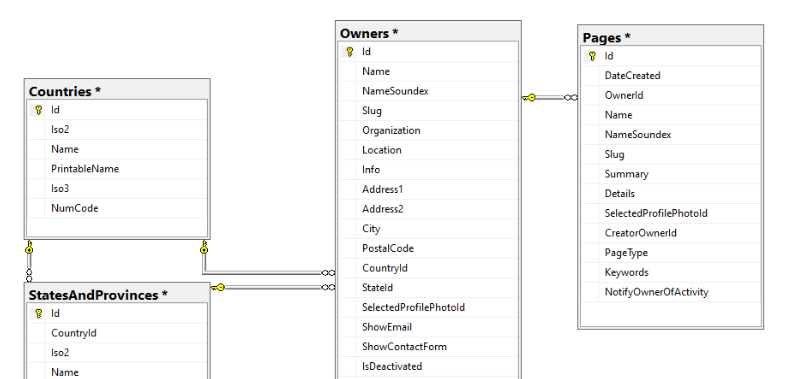Click the infinity end of StateId relationship
Screen dimensions: 794x379
329,287
